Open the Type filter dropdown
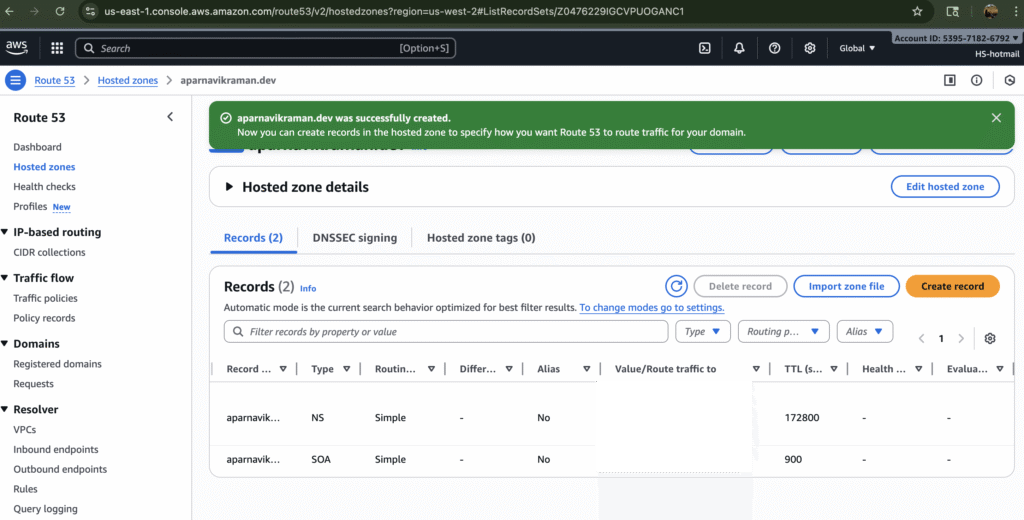Viewport: 1024px width, 520px height. coord(703,331)
